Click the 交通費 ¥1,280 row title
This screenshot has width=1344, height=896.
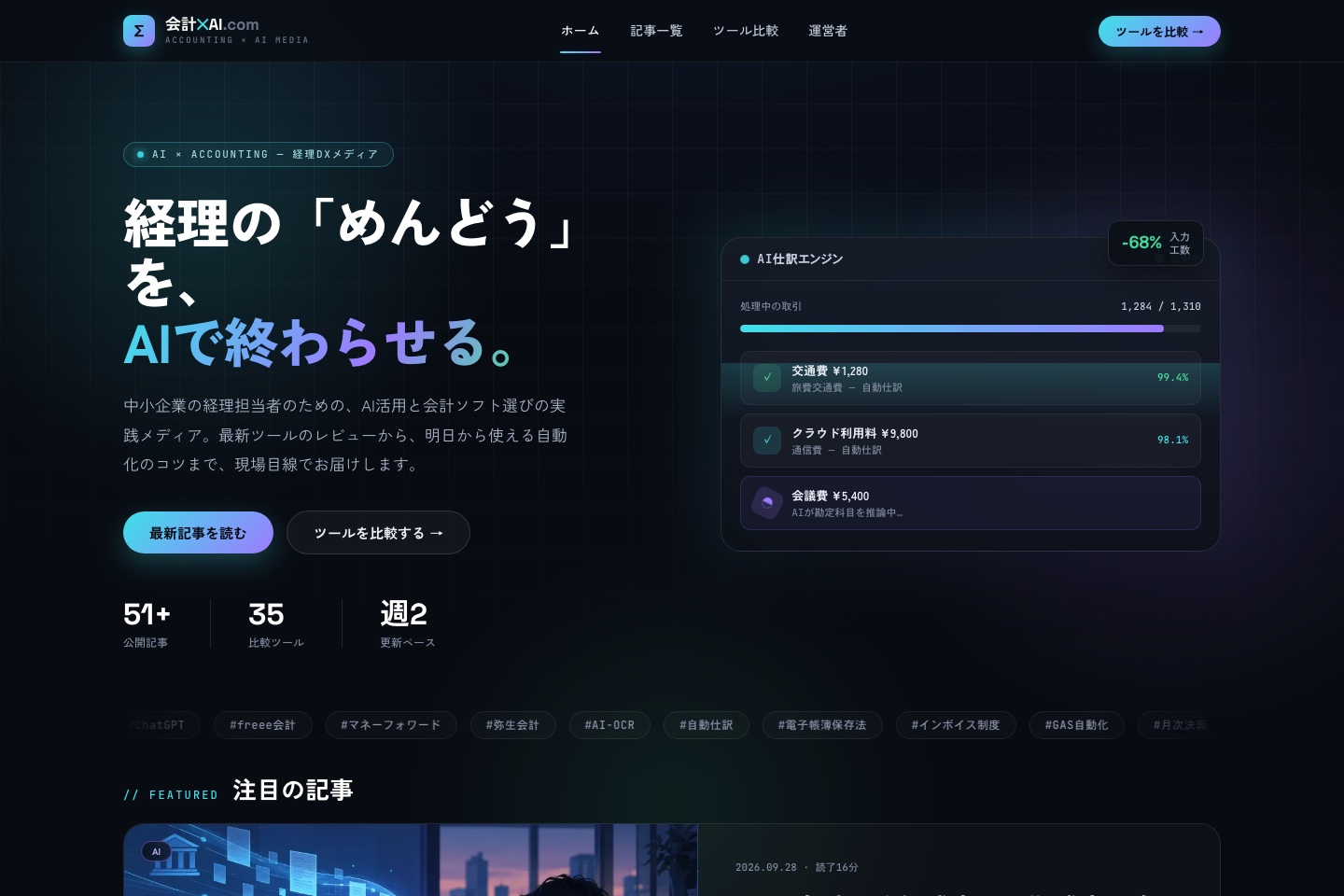coord(830,371)
